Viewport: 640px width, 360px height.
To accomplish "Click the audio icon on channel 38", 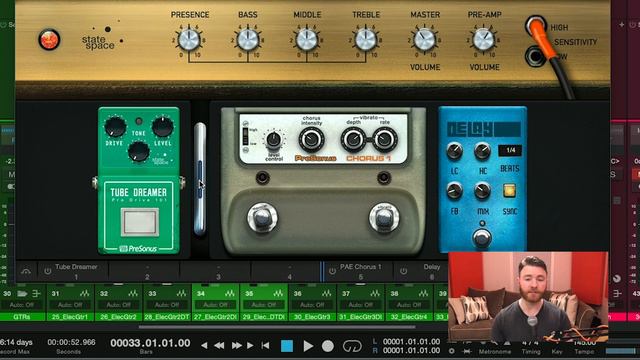I will [x=423, y=293].
